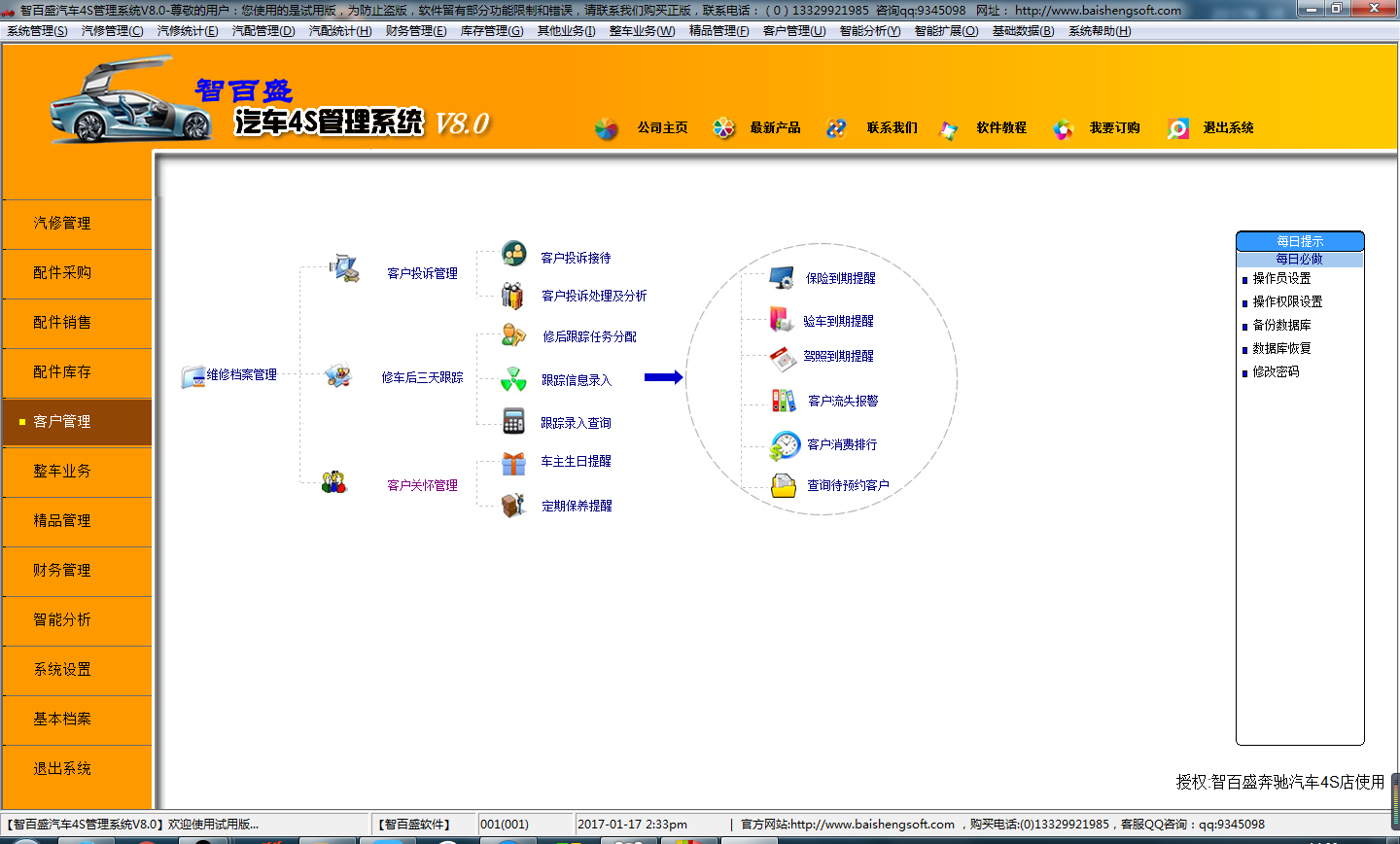Open the 智能分析(Y) menu
This screenshot has width=1400, height=844.
coord(870,31)
